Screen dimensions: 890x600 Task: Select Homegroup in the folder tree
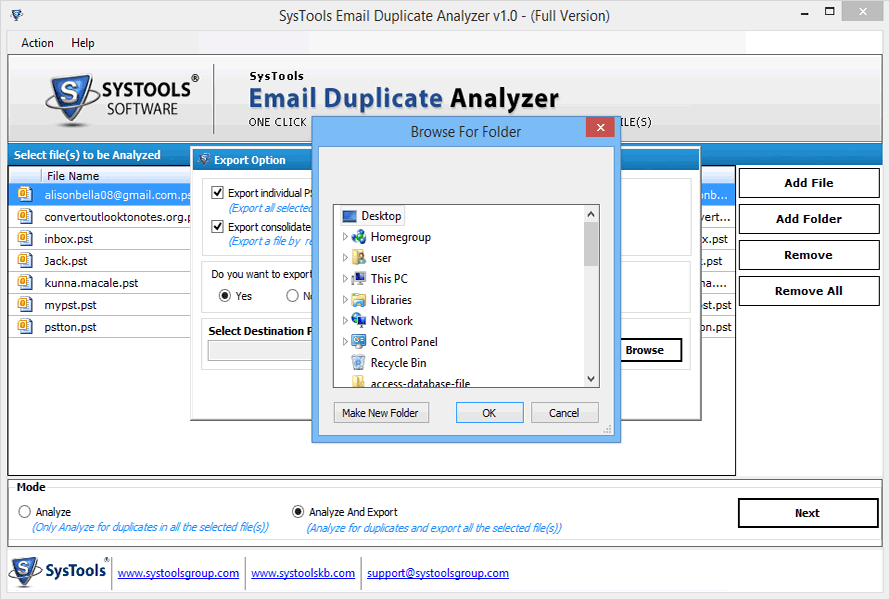coord(401,237)
